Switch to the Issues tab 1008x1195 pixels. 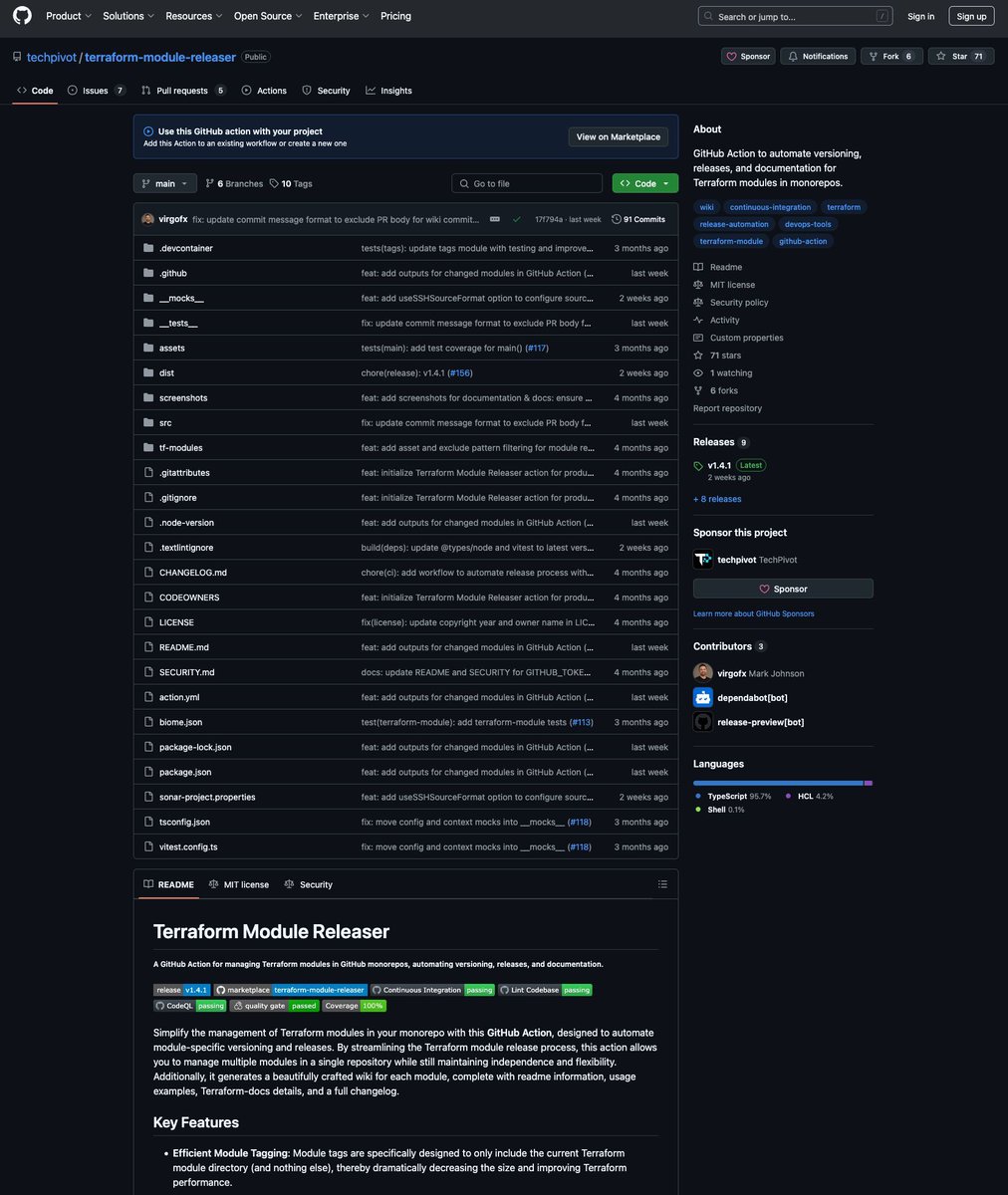tap(96, 91)
